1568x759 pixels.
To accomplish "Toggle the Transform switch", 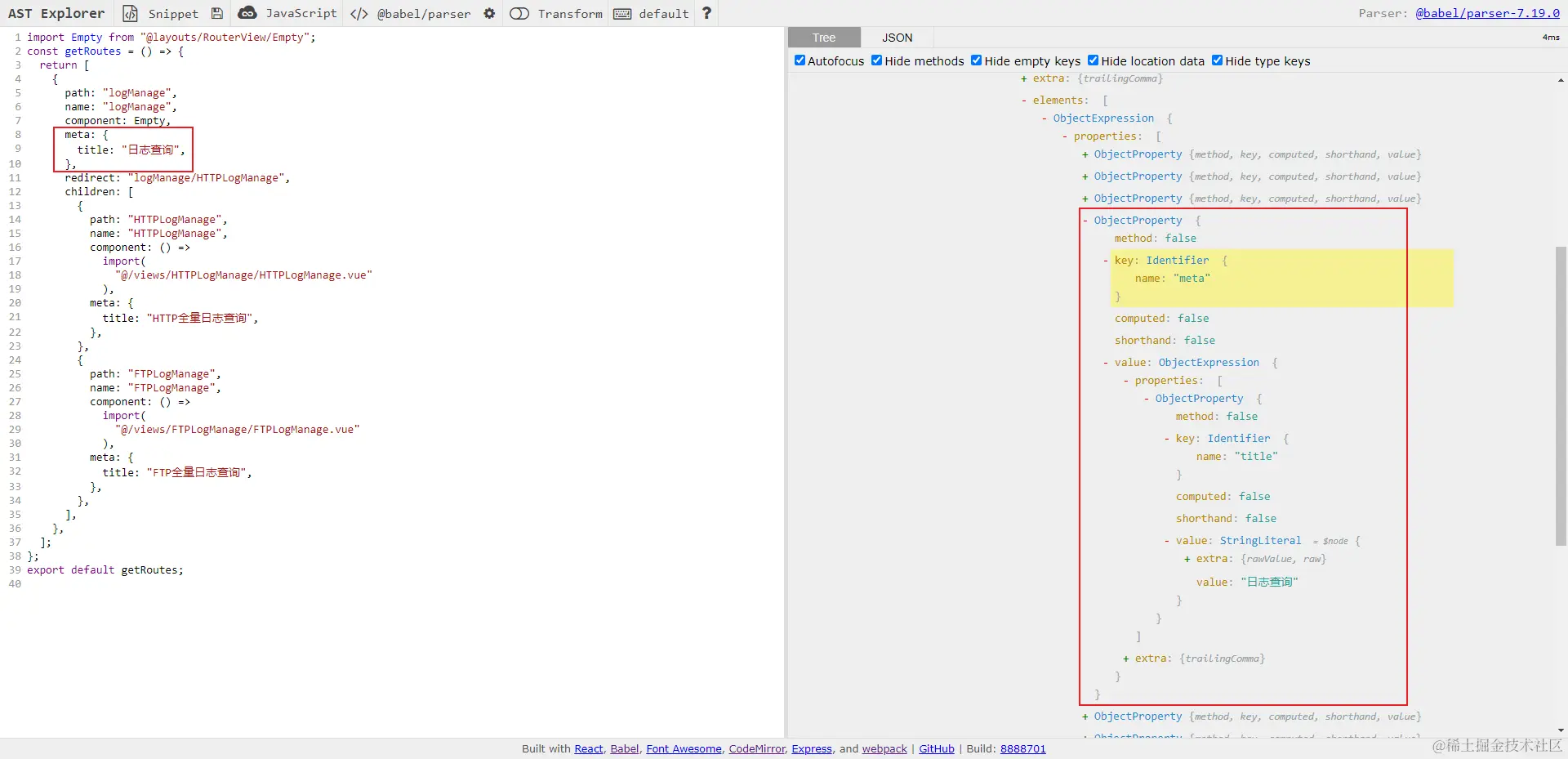I will (x=519, y=14).
